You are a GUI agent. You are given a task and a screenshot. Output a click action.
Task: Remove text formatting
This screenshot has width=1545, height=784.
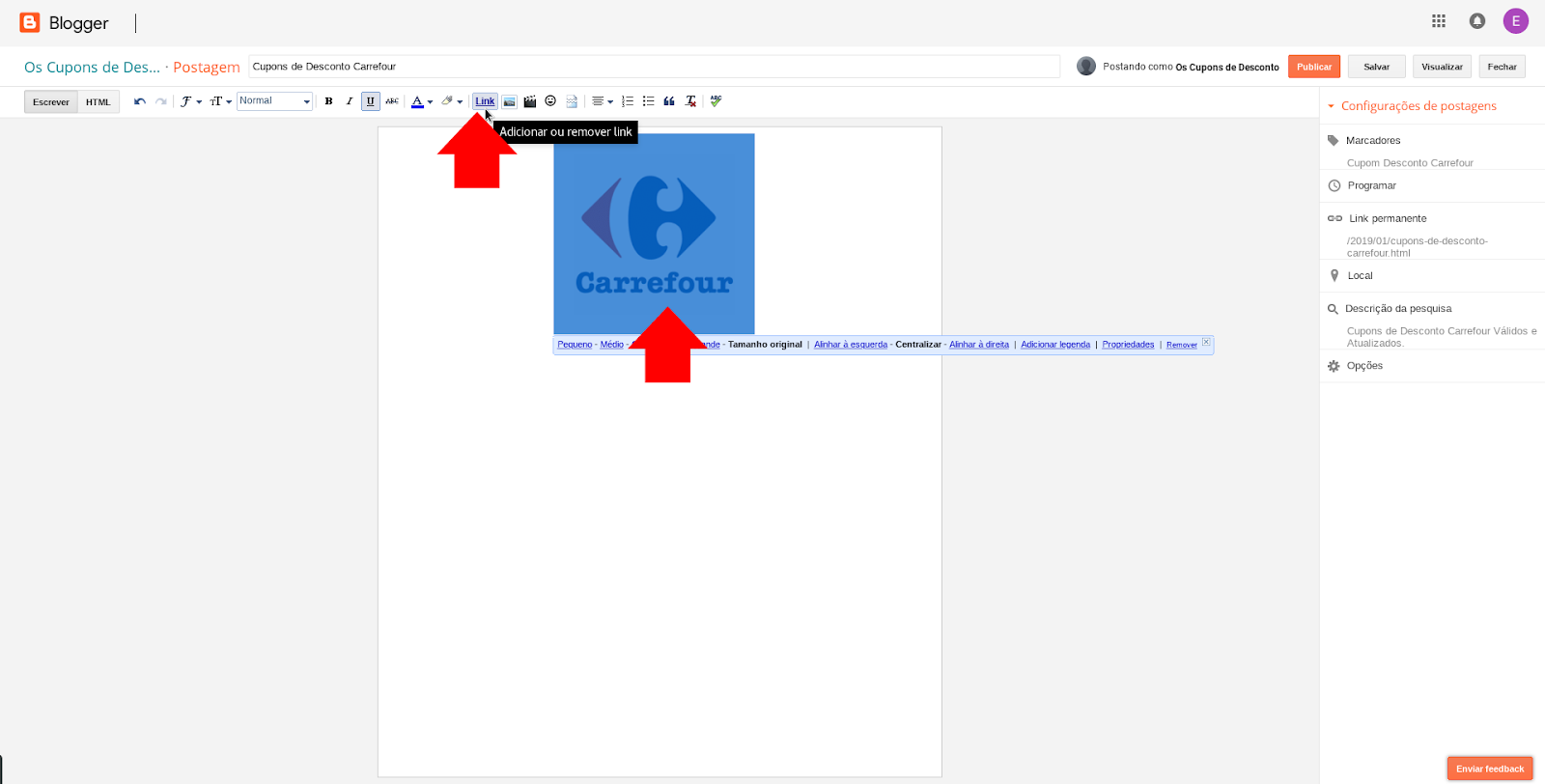[x=690, y=101]
